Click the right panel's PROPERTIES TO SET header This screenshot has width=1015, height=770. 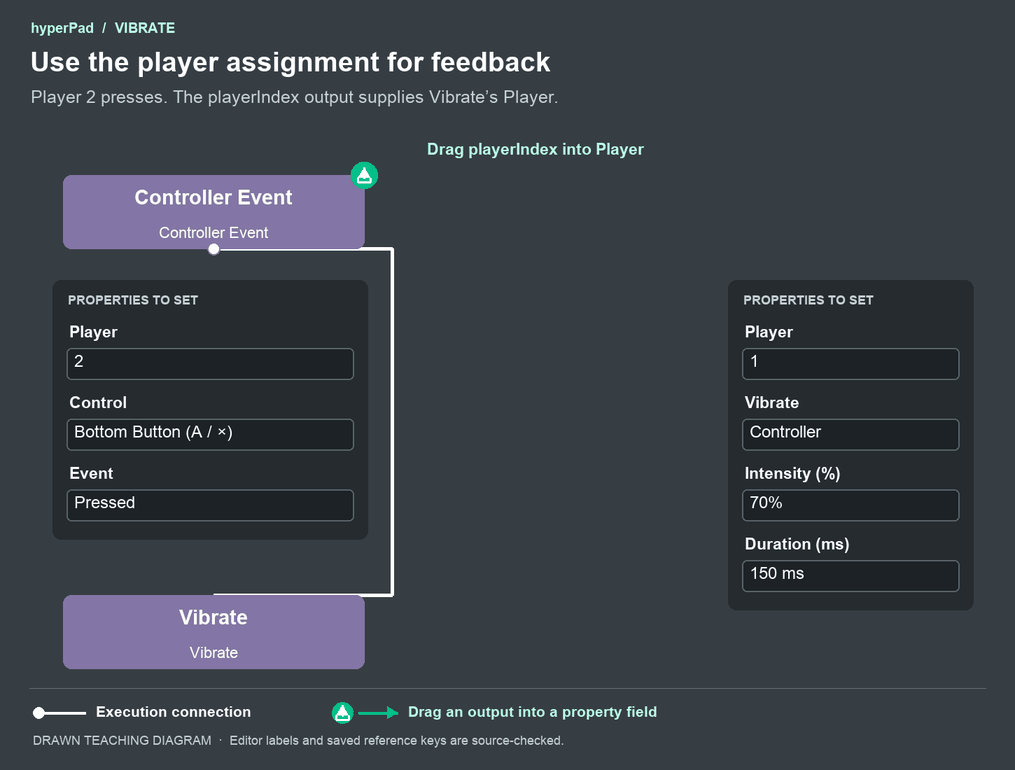tap(808, 300)
